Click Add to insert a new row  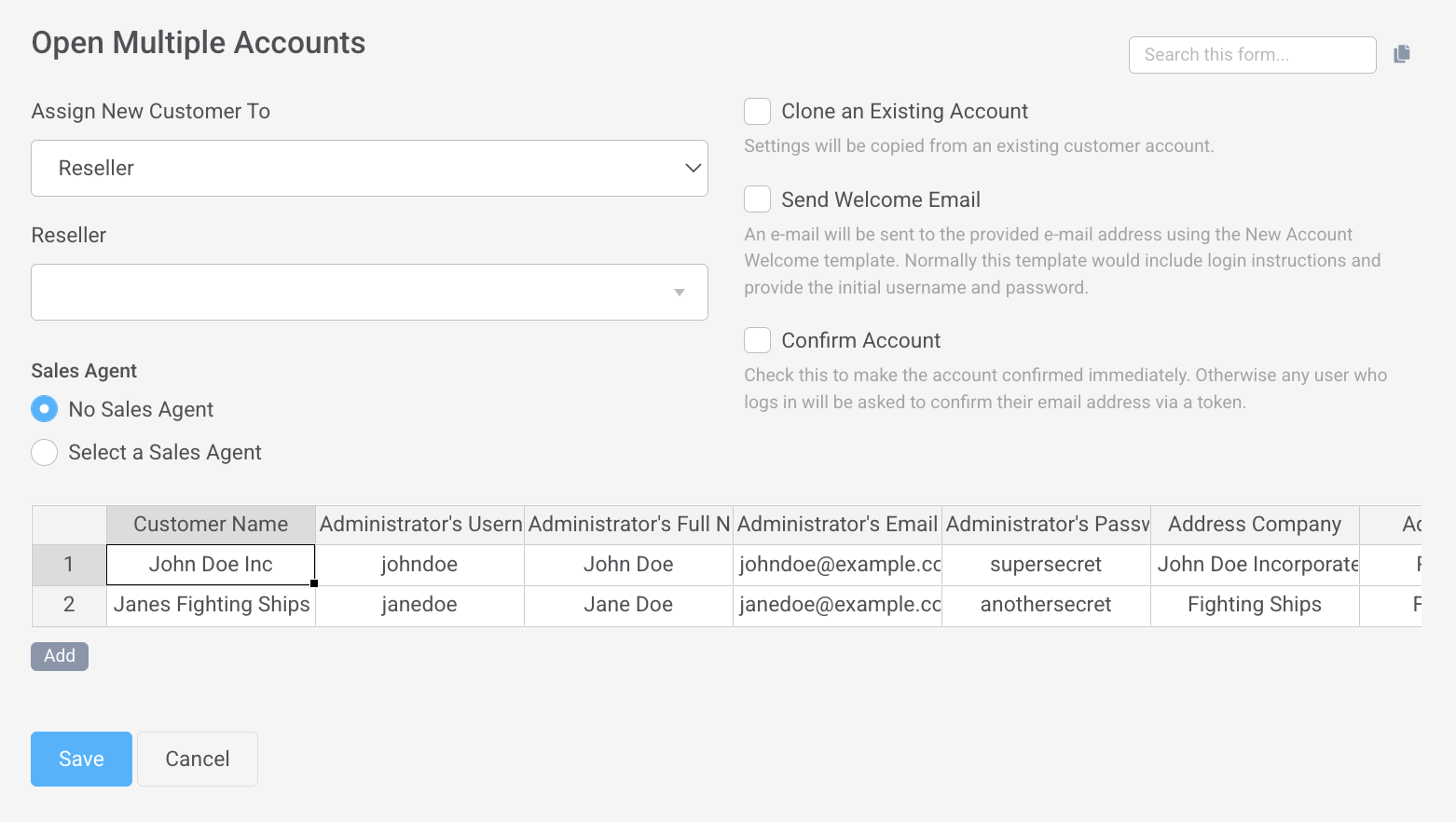click(60, 656)
